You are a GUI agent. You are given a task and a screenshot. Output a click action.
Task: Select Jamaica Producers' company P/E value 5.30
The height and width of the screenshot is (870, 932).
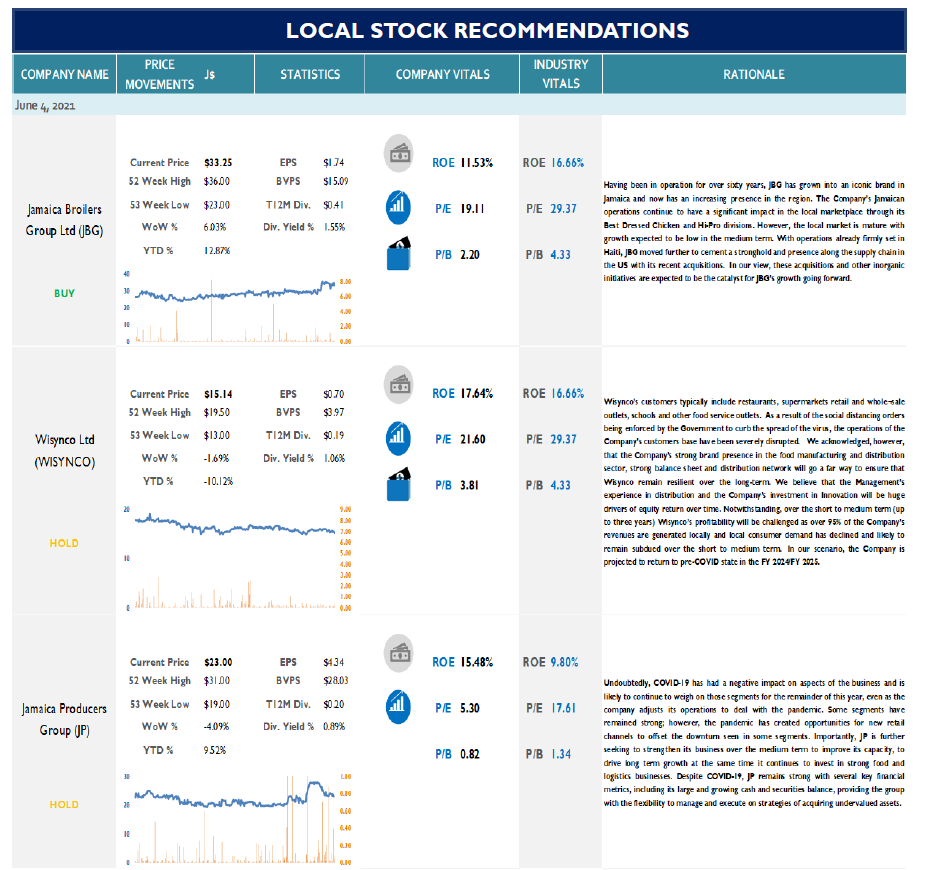[x=470, y=708]
